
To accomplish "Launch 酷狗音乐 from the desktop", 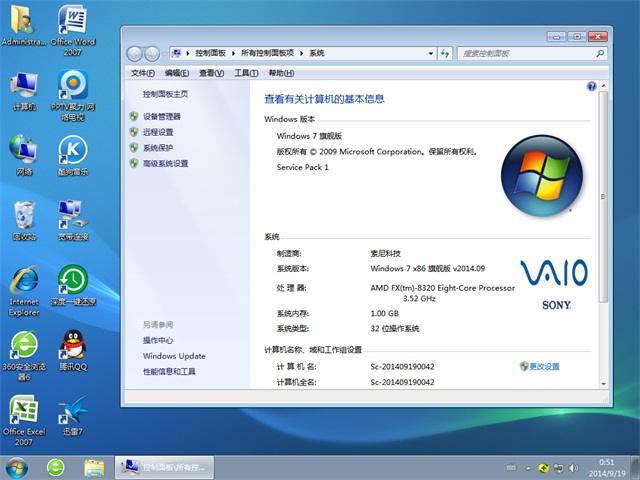I will [72, 151].
